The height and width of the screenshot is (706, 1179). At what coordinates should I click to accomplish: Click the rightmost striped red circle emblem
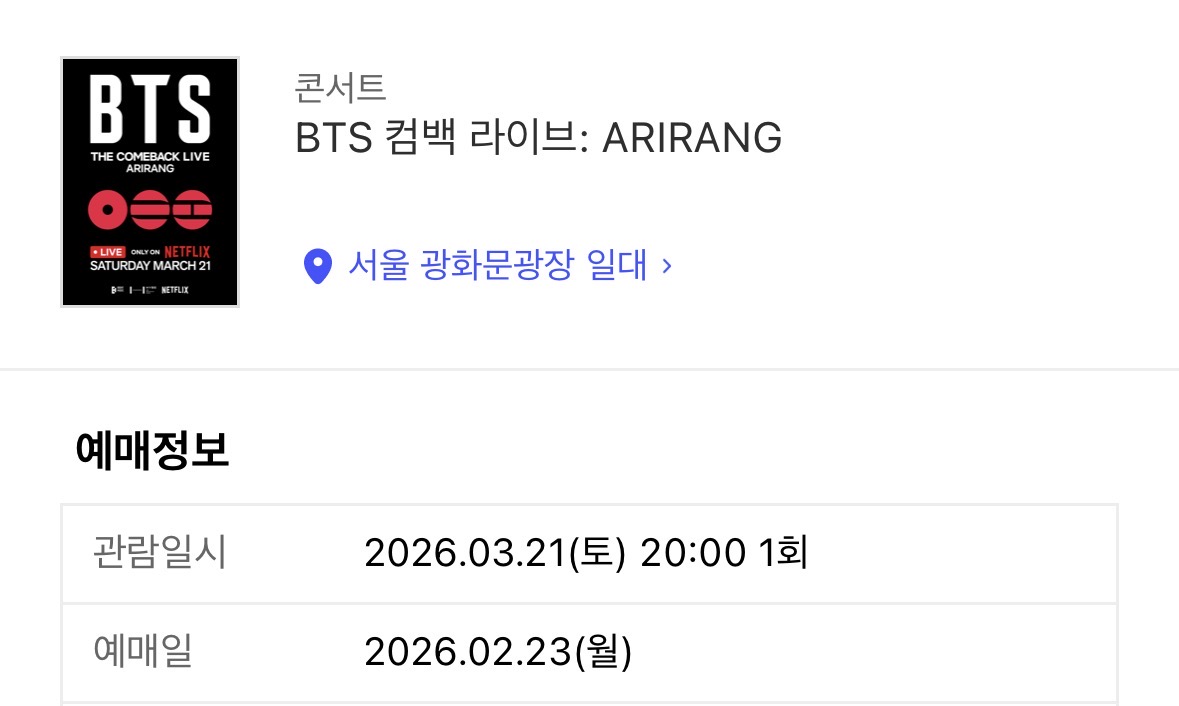[x=192, y=210]
